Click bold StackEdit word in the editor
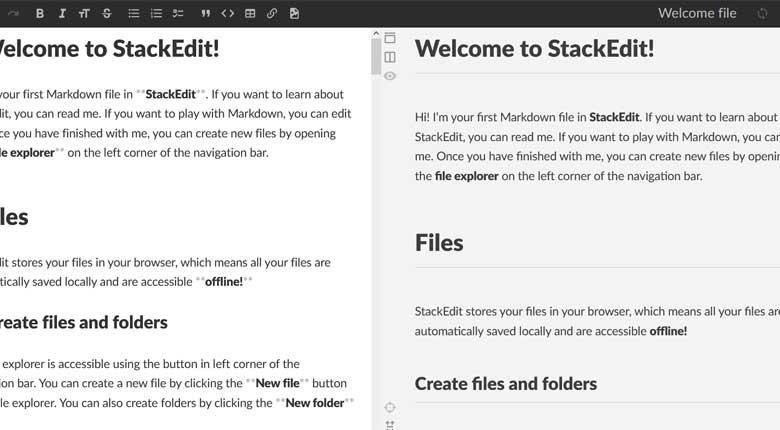This screenshot has height=430, width=780. [170, 94]
